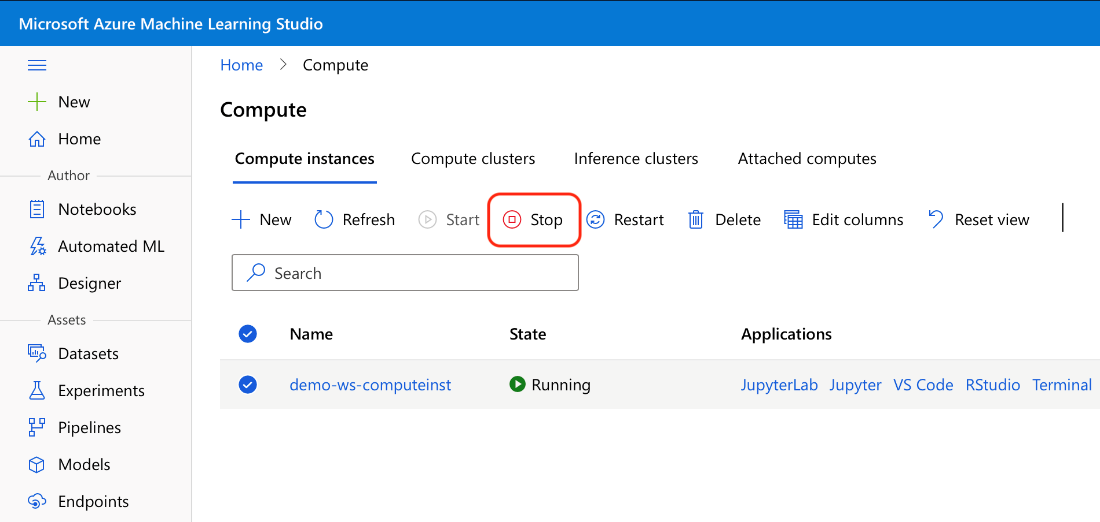Collapse the hamburger navigation menu
This screenshot has width=1100, height=522.
pos(36,65)
